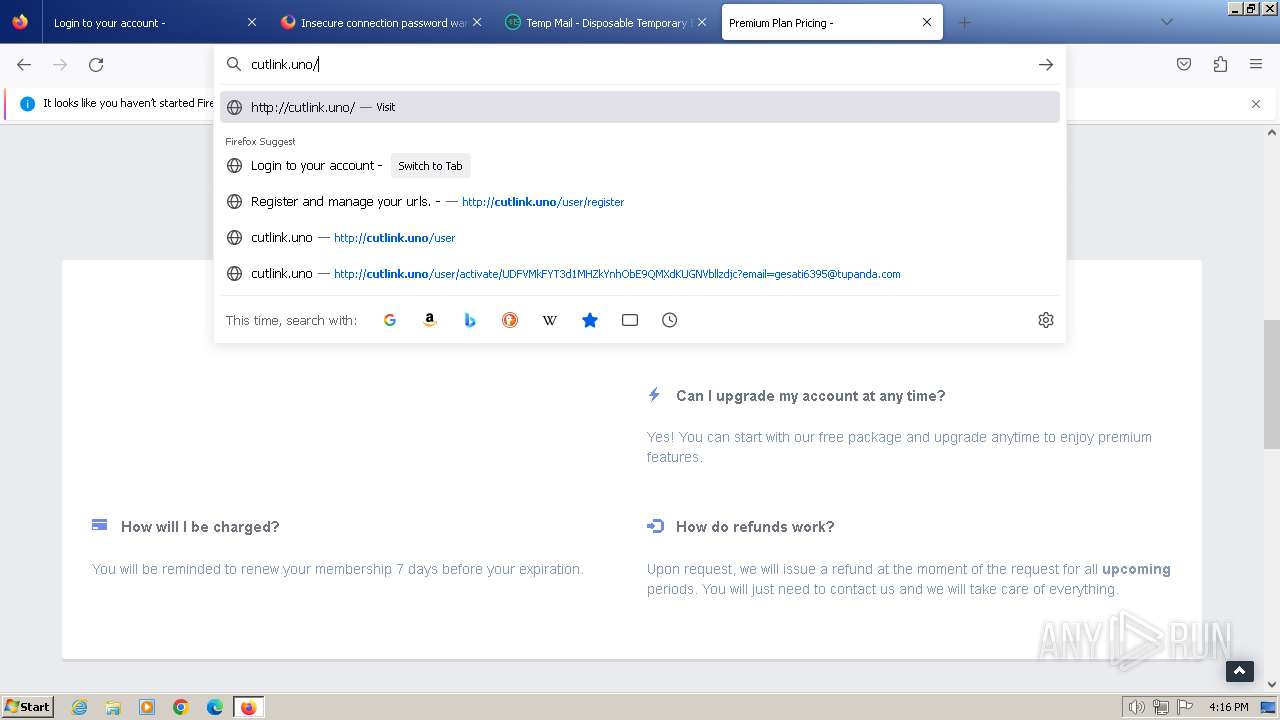
Task: Launch Chrome from taskbar
Action: [x=181, y=707]
